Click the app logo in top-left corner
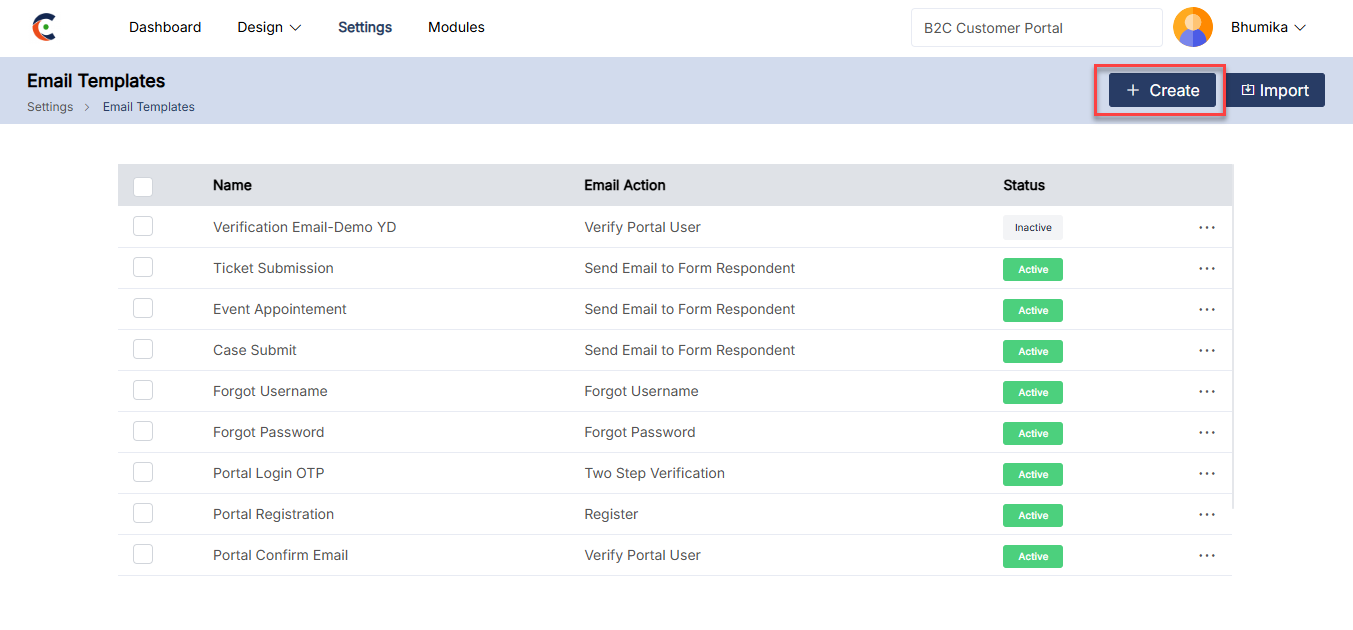 (x=44, y=27)
